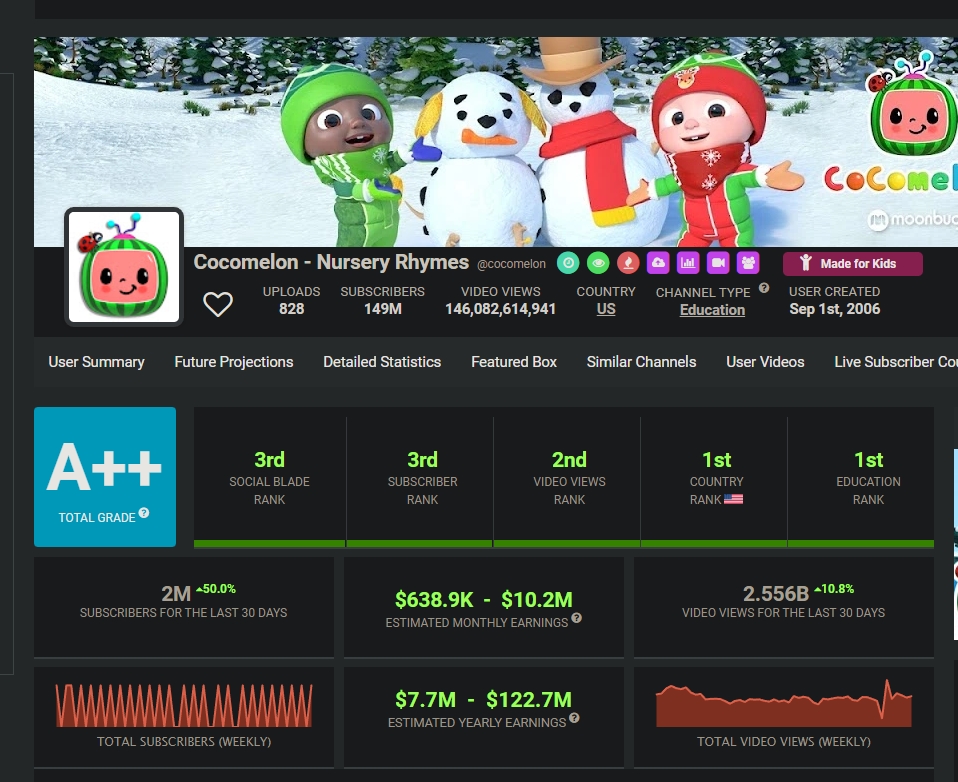Click the purple group users badge

tap(748, 263)
